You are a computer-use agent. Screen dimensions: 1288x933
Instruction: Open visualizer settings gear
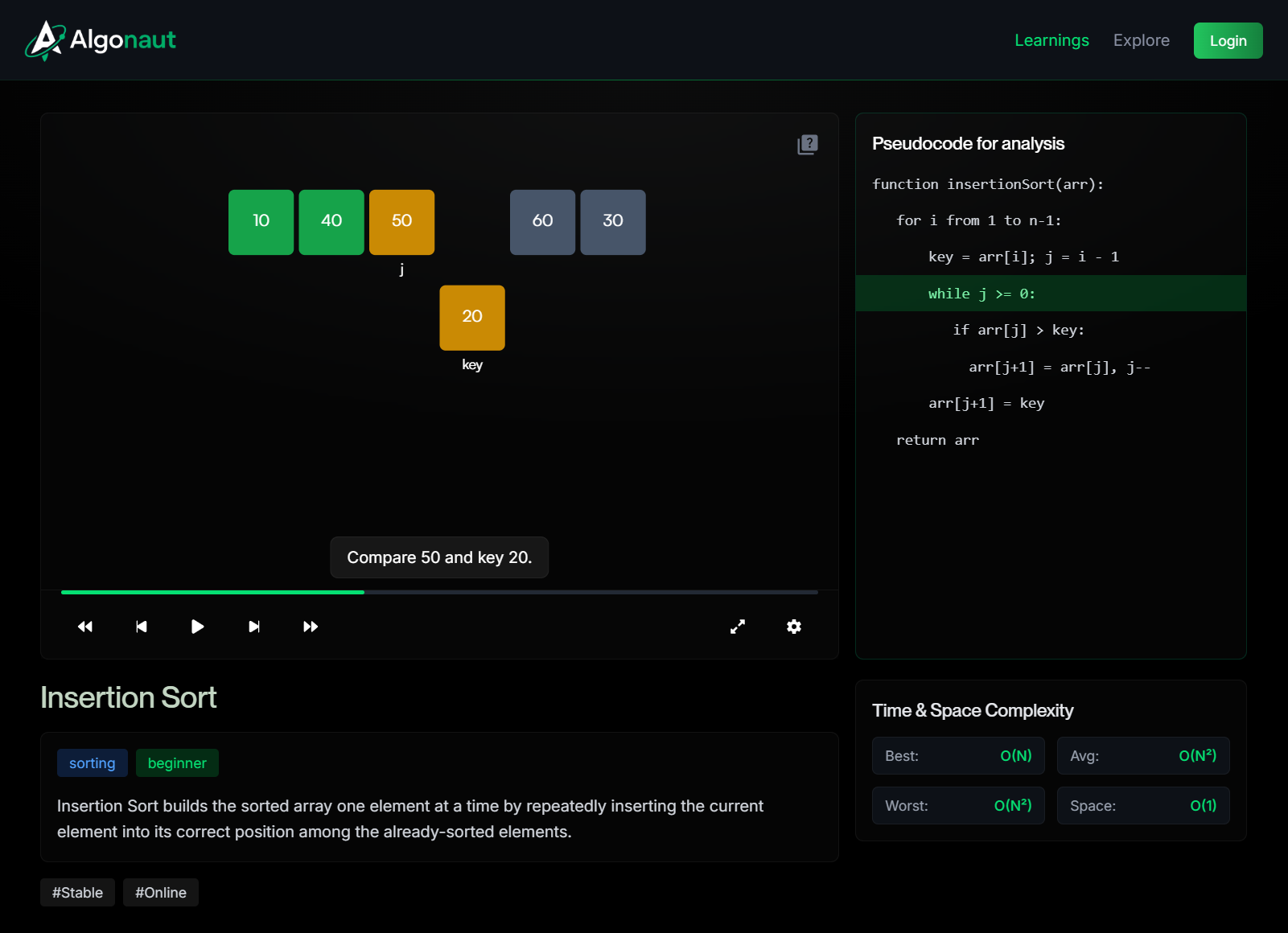(793, 627)
